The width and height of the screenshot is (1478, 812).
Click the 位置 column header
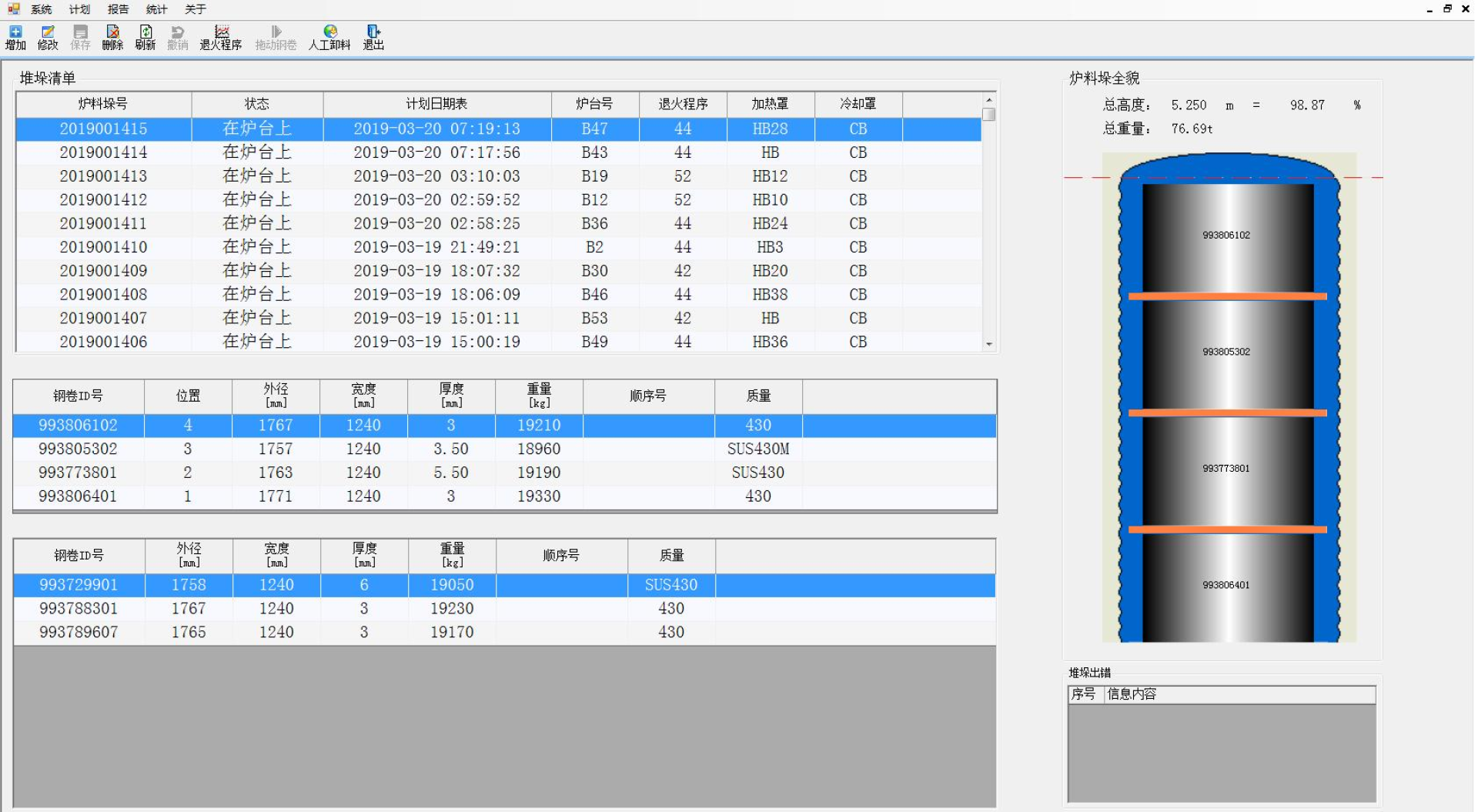click(188, 396)
